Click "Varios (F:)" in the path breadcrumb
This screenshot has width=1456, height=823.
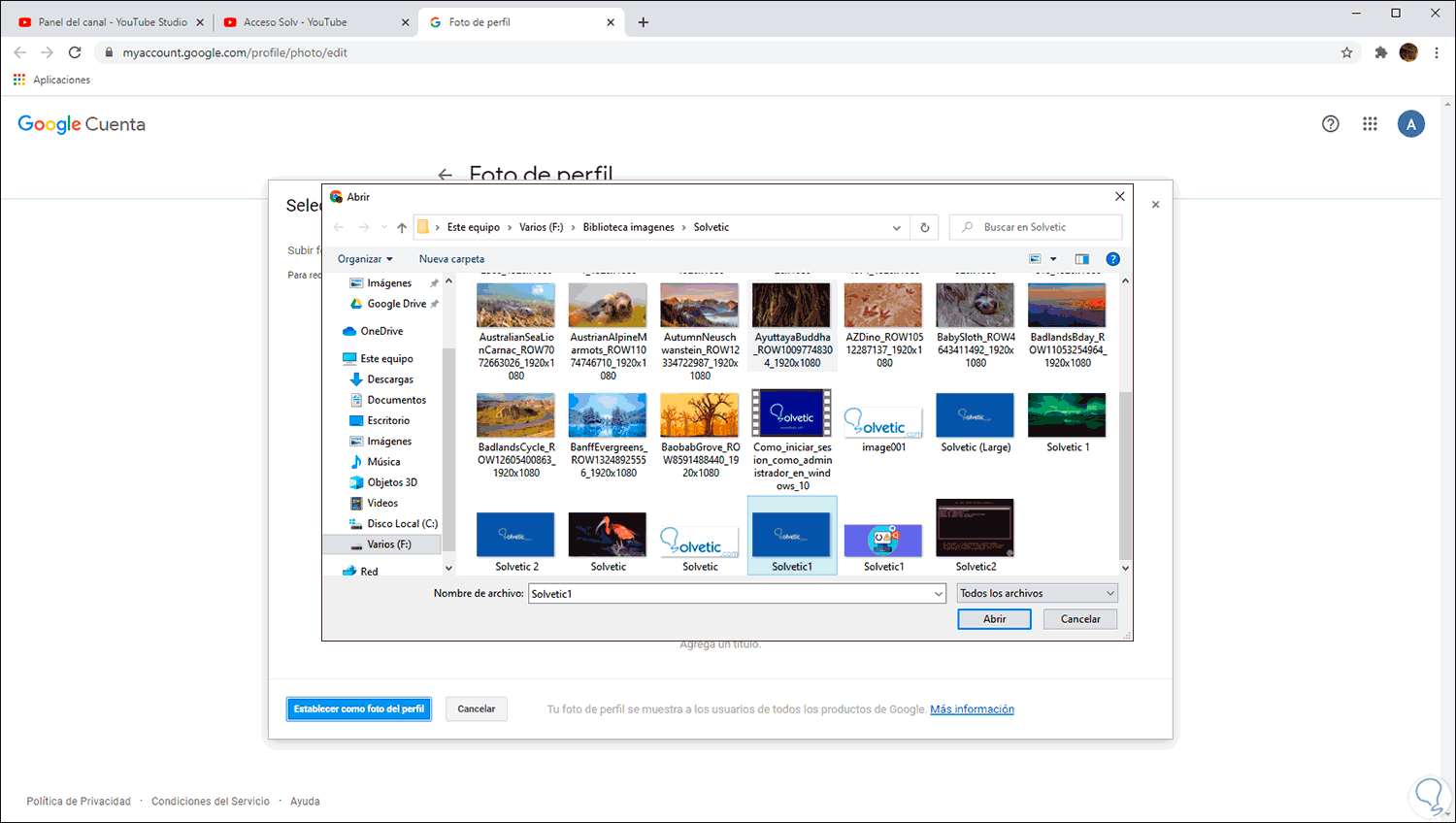(x=541, y=227)
